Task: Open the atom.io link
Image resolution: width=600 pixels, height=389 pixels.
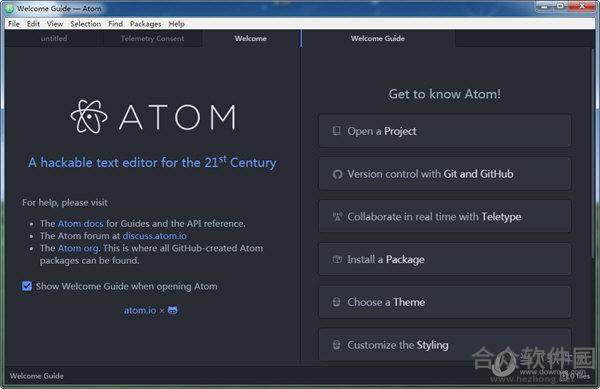Action: click(x=140, y=310)
